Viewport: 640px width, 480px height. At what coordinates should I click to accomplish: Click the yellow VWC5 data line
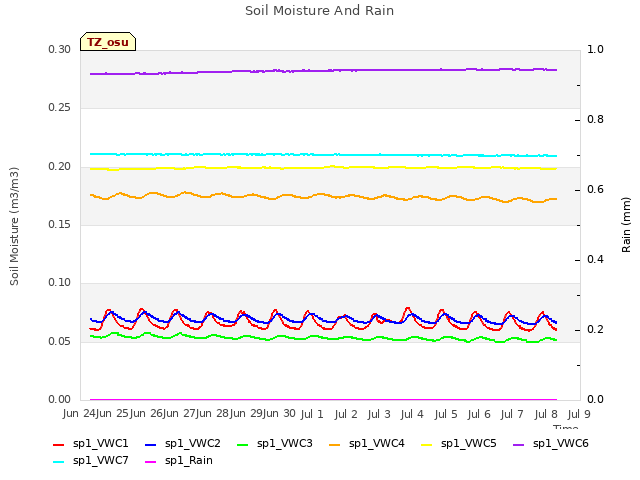pos(323,167)
